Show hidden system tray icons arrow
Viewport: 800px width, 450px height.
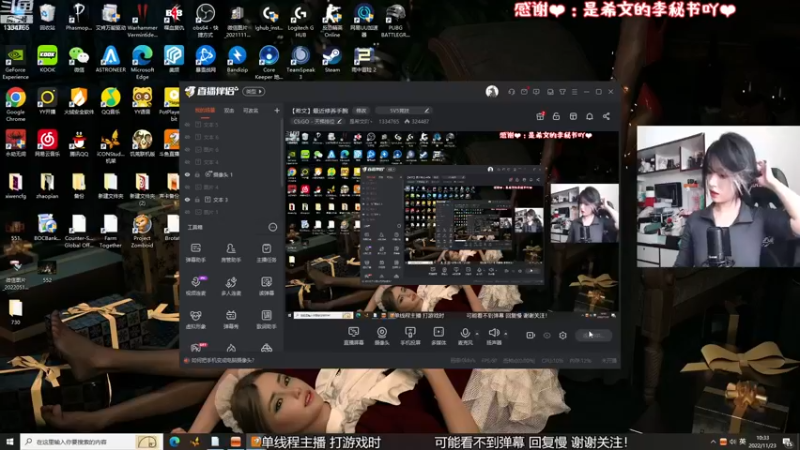713,441
